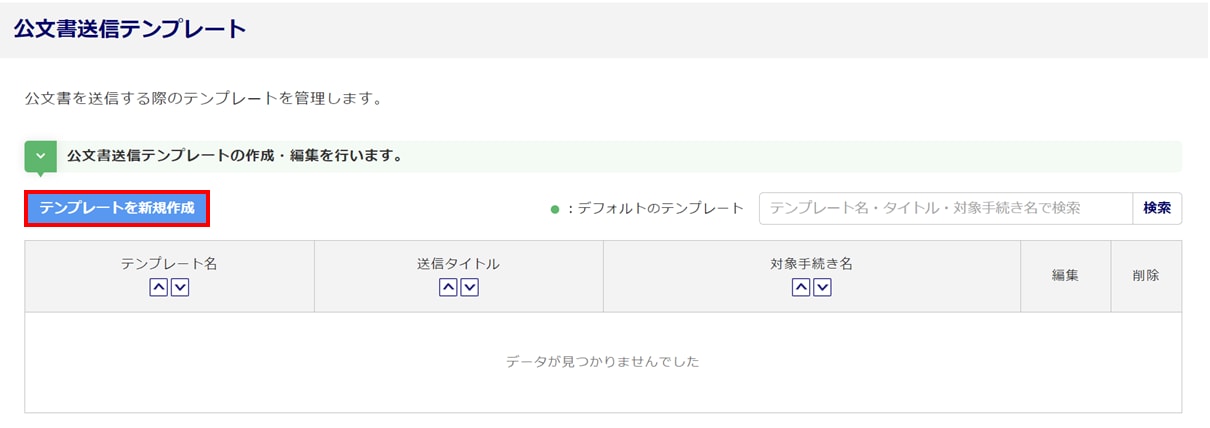Sort テンプレート名 column ascending

159,288
